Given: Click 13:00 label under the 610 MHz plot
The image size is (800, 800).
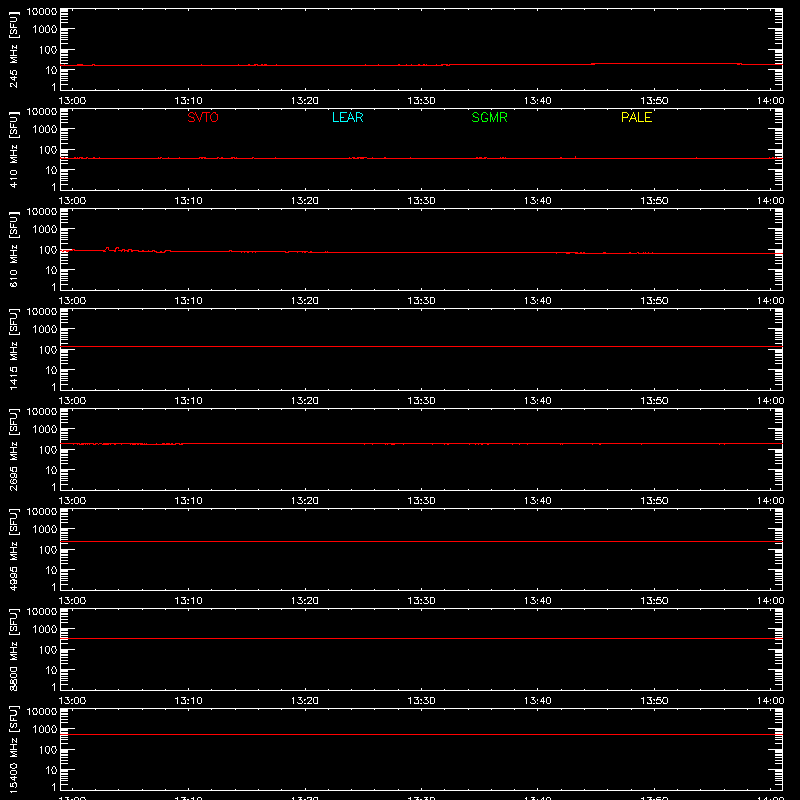Looking at the screenshot, I should coord(72,301).
